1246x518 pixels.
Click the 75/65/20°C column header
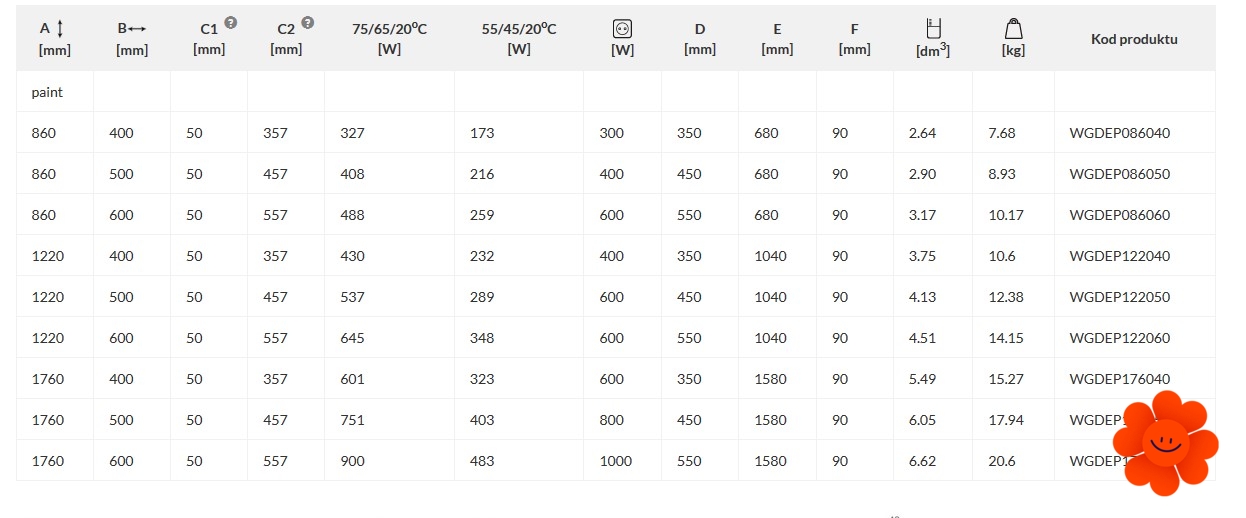point(389,38)
